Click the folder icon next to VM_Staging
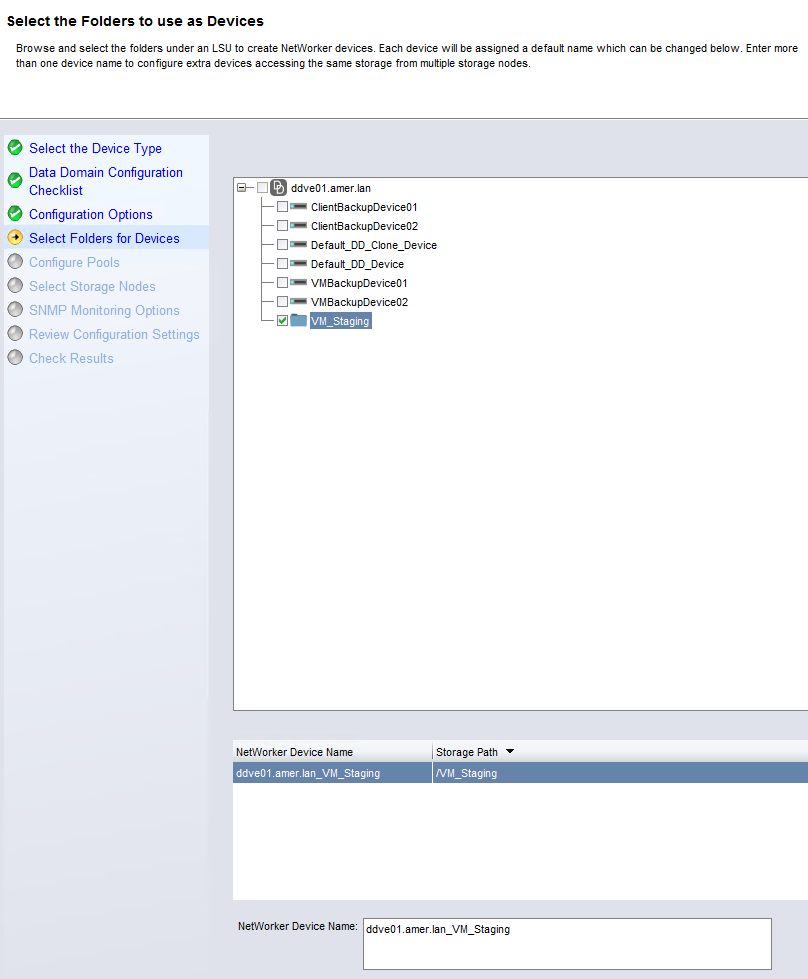808x979 pixels. [300, 320]
